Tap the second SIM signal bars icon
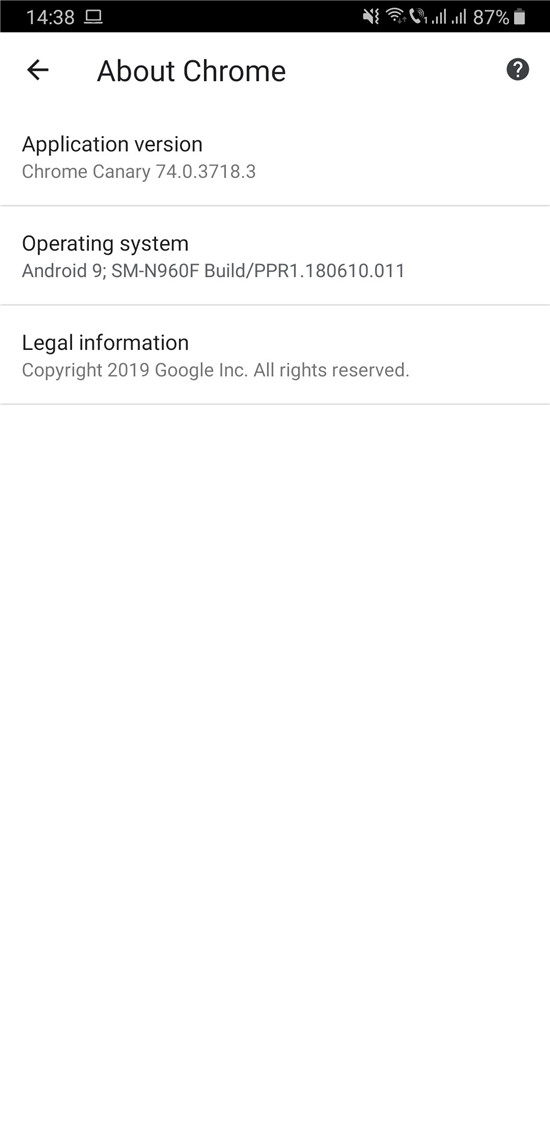Viewport: 550px width, 1130px height. [458, 17]
